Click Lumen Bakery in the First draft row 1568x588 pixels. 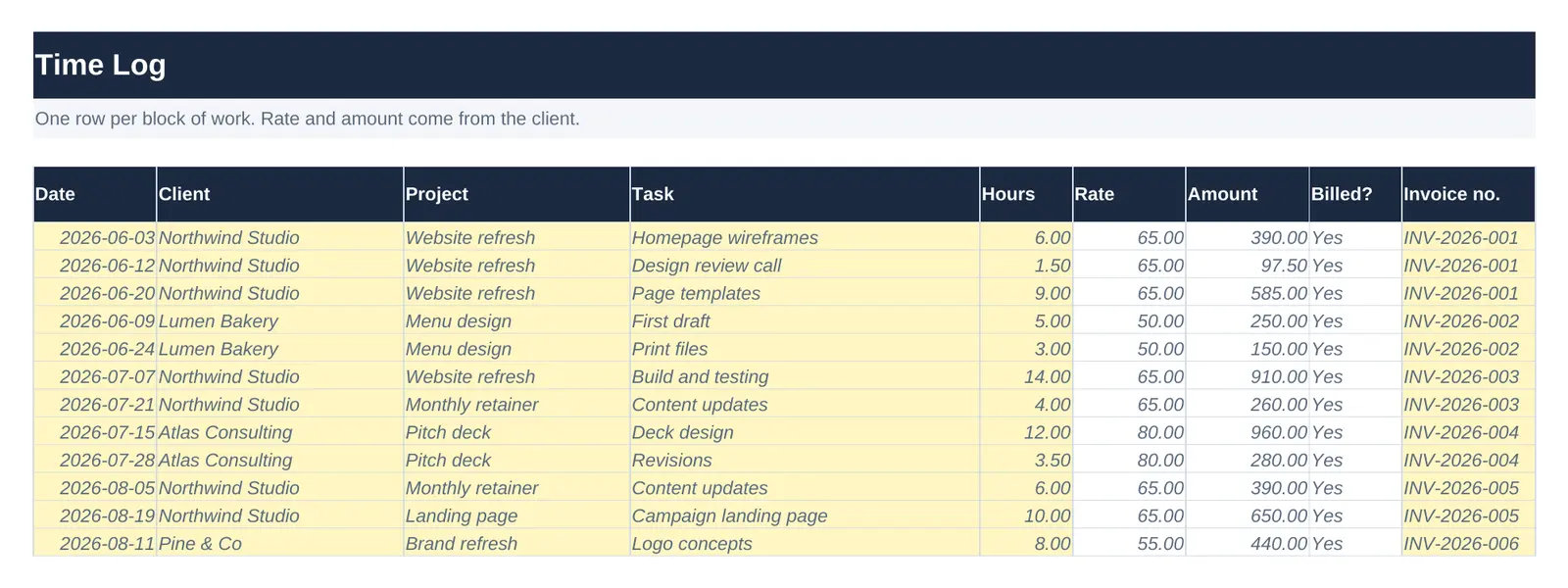pyautogui.click(x=280, y=320)
